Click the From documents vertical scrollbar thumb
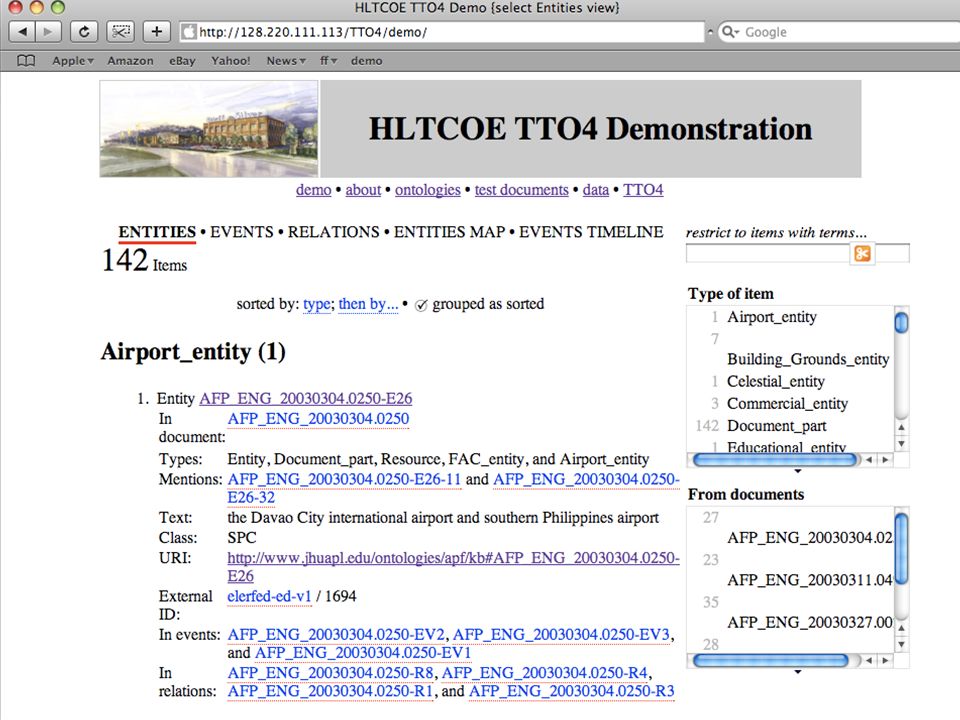Image resolution: width=960 pixels, height=720 pixels. [901, 549]
